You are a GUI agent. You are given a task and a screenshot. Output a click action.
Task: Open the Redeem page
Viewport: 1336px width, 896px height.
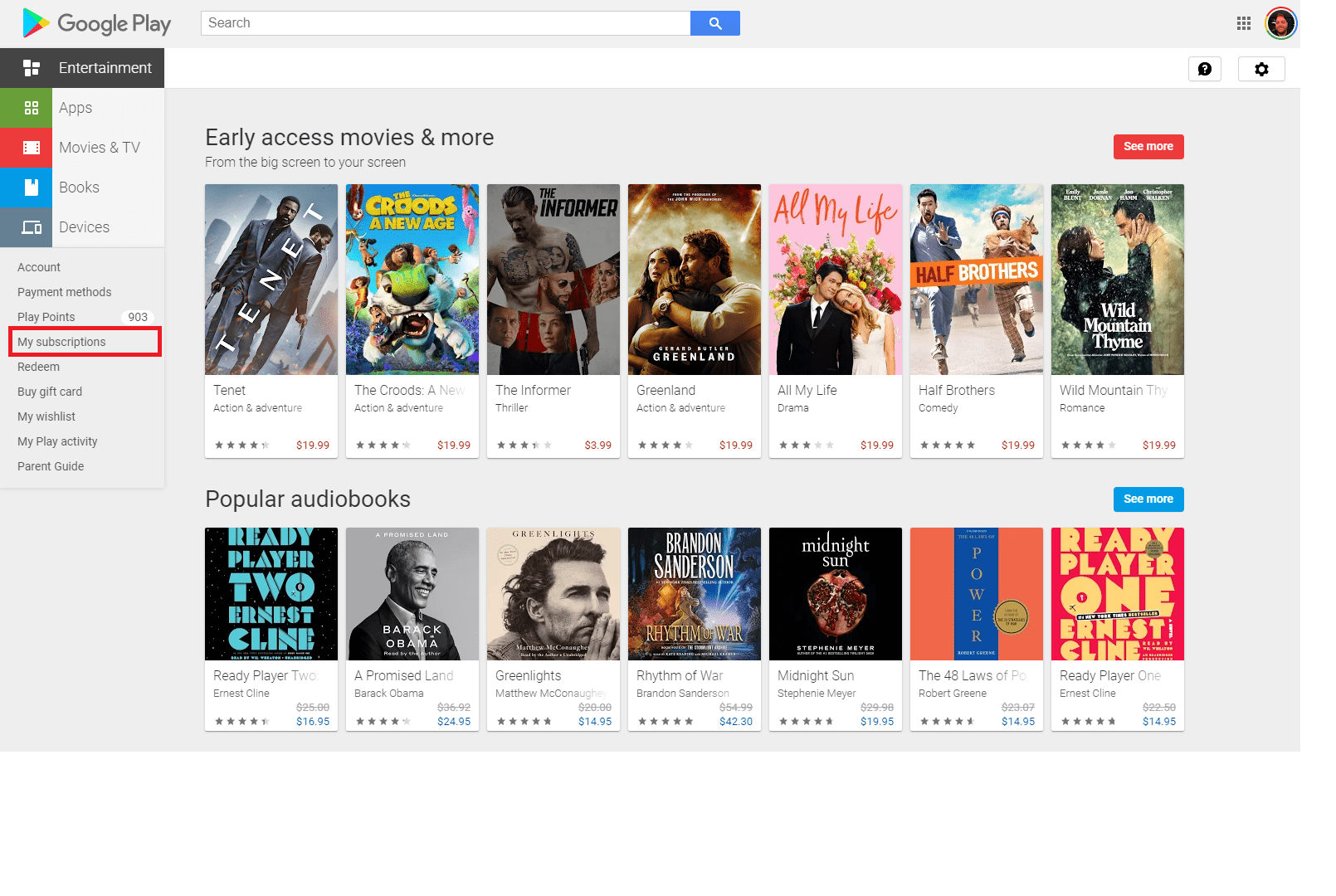tap(37, 366)
